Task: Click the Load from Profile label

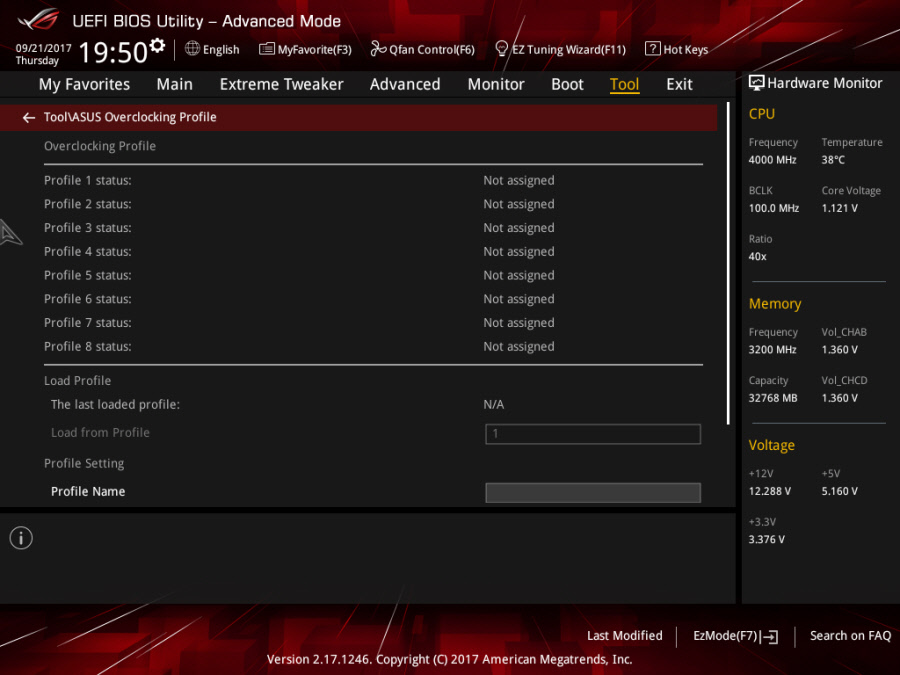Action: point(100,433)
